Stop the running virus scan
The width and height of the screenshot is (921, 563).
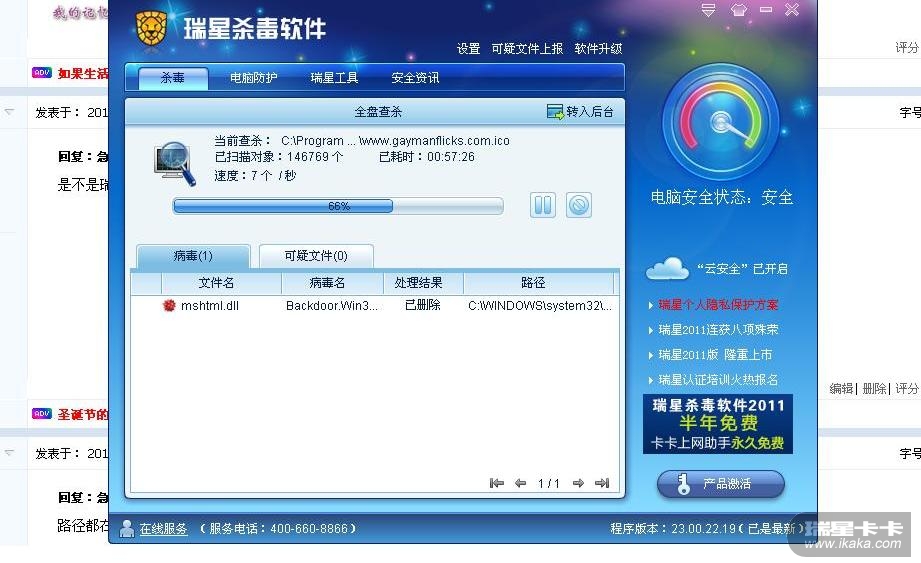pyautogui.click(x=579, y=205)
